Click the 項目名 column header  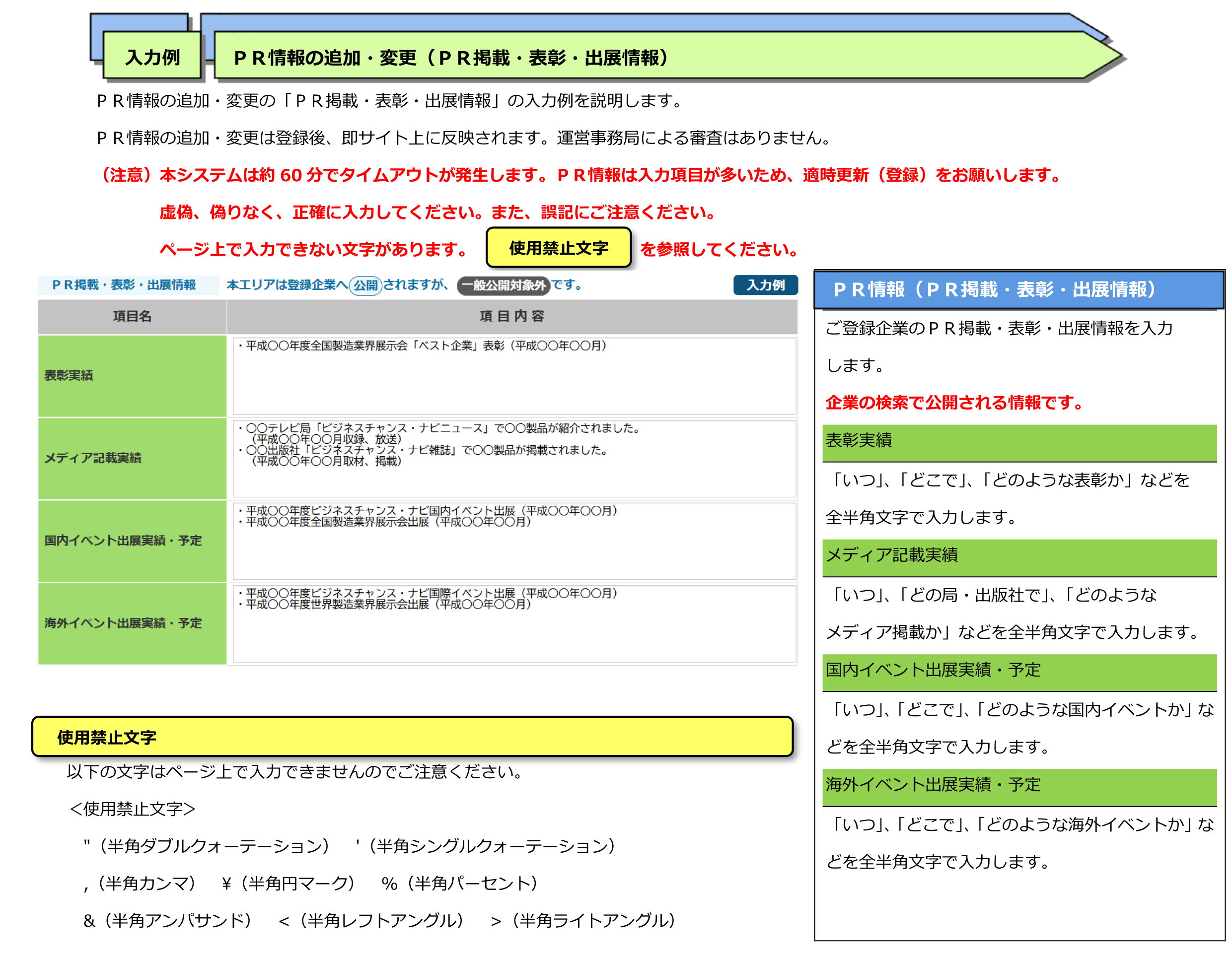[x=132, y=316]
